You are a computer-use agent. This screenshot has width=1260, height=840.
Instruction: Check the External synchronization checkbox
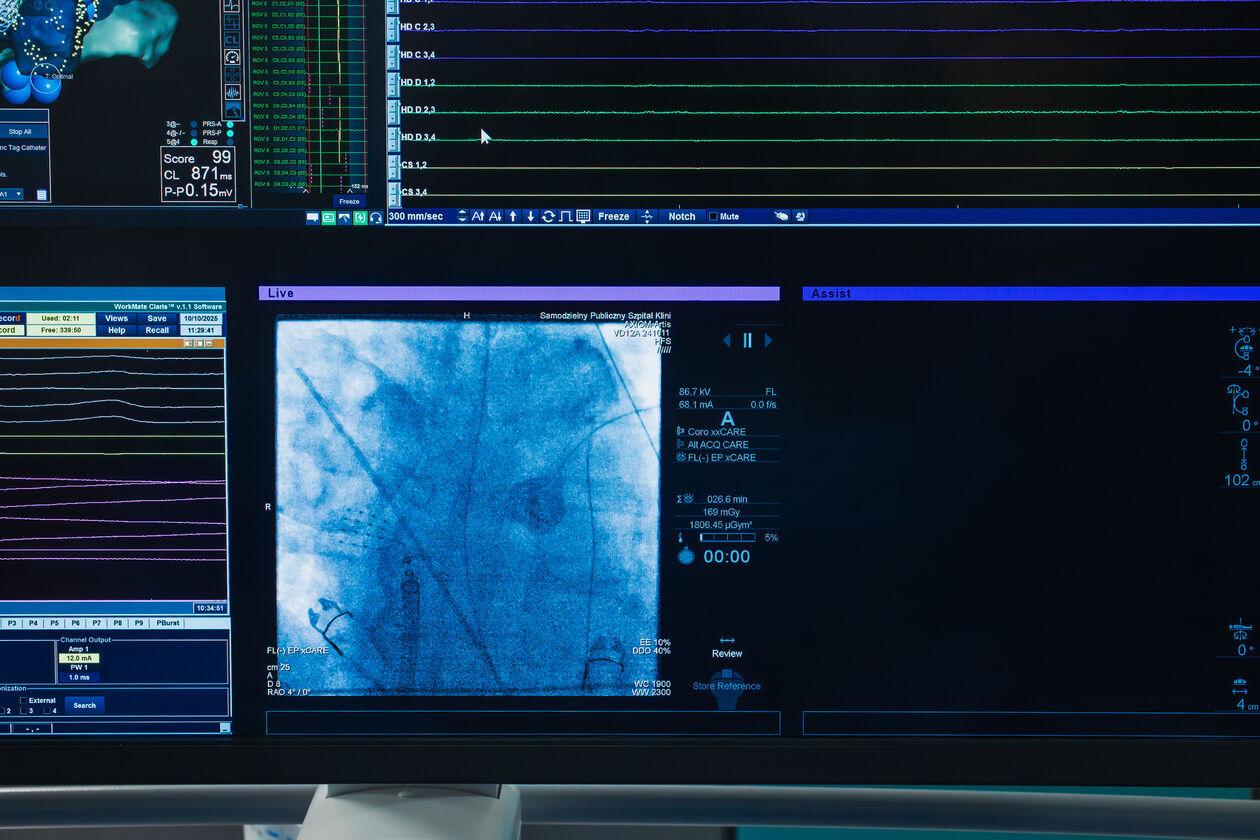(24, 700)
